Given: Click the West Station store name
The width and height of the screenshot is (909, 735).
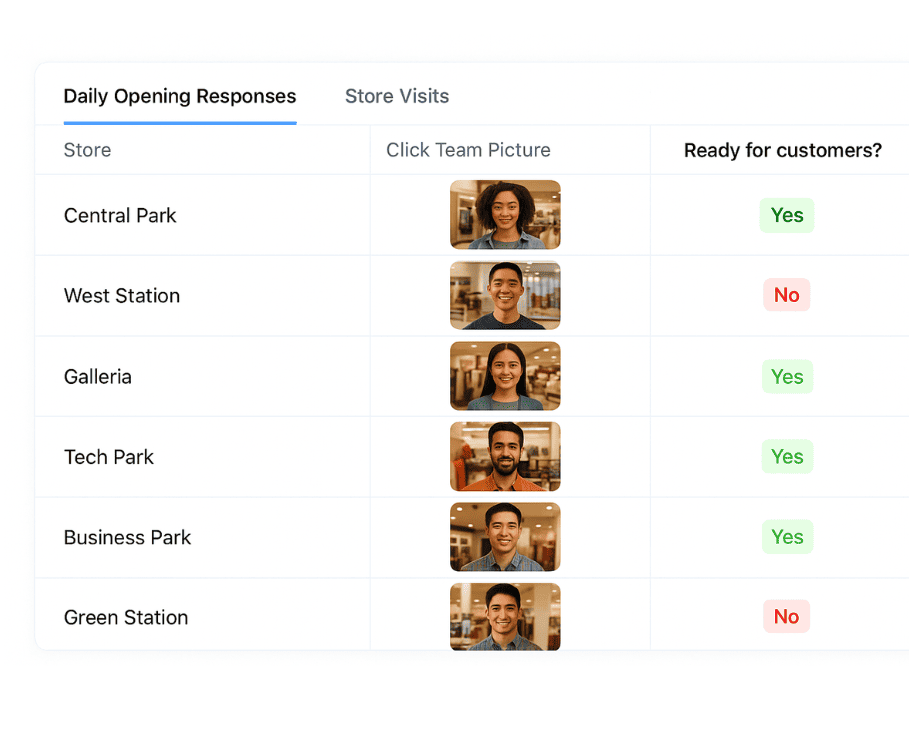Looking at the screenshot, I should (121, 295).
